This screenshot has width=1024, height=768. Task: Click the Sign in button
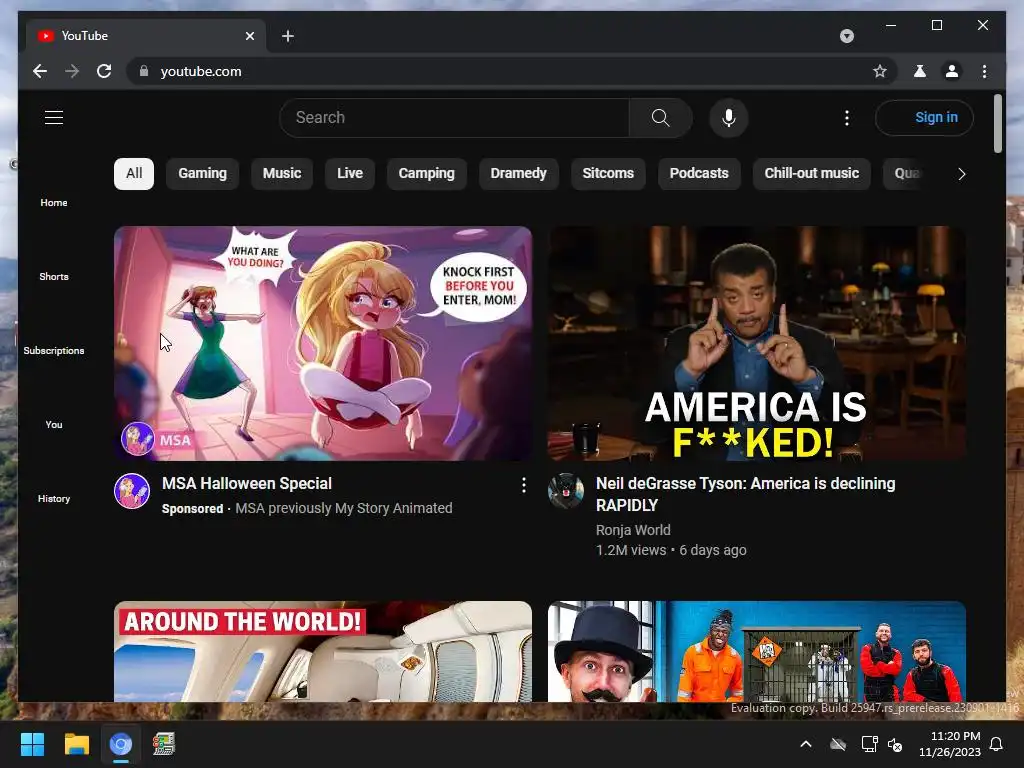pos(924,118)
